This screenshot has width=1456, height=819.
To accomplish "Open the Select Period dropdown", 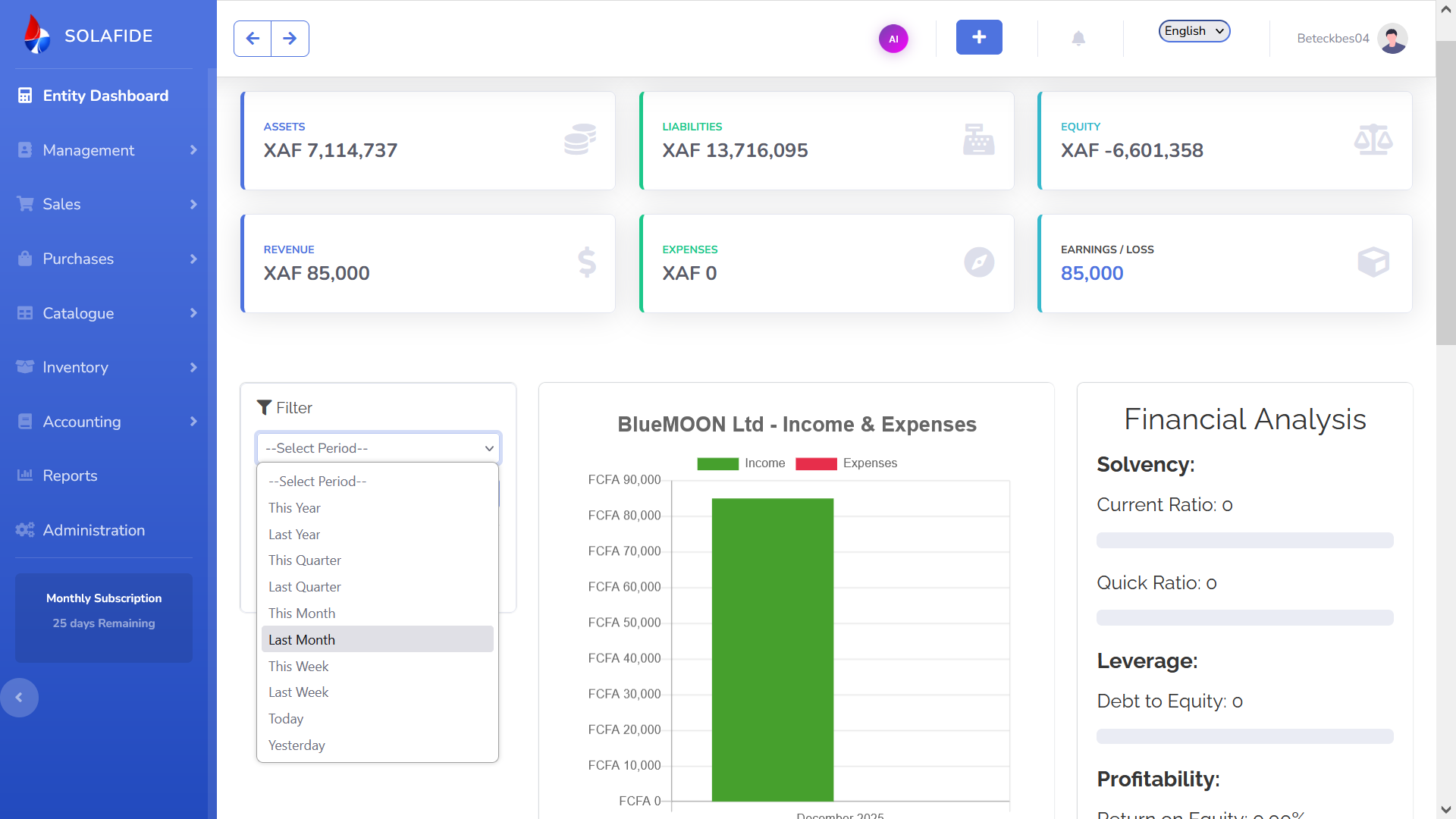I will point(378,448).
